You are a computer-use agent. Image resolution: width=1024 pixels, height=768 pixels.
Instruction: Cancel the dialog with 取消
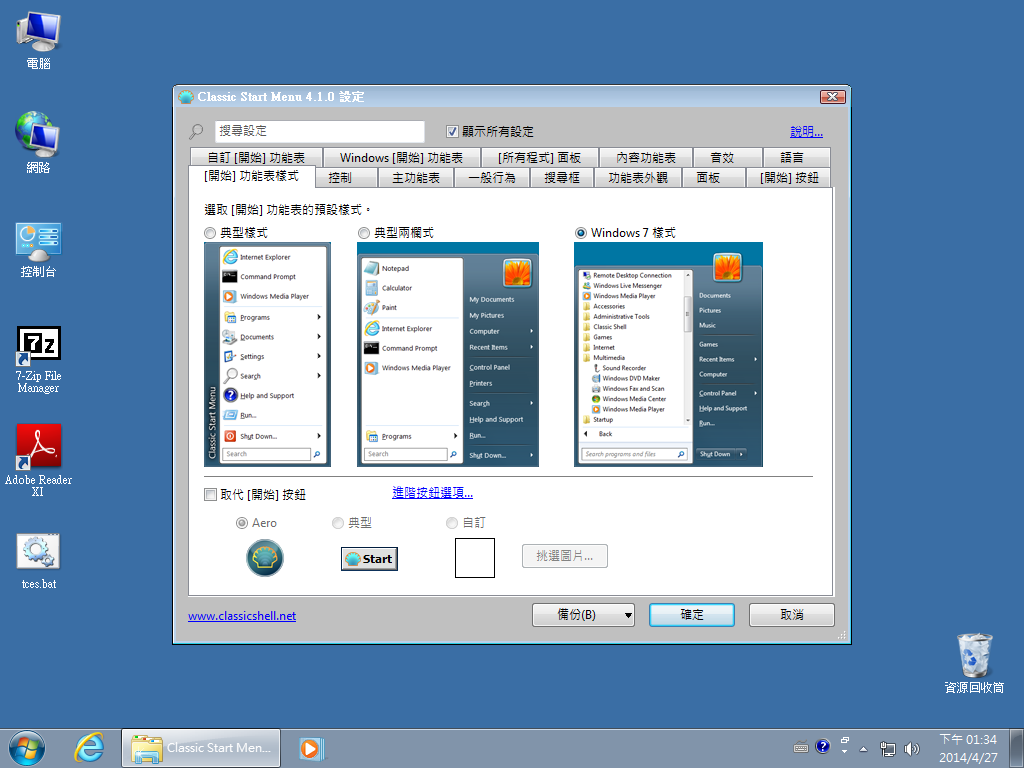pos(792,615)
